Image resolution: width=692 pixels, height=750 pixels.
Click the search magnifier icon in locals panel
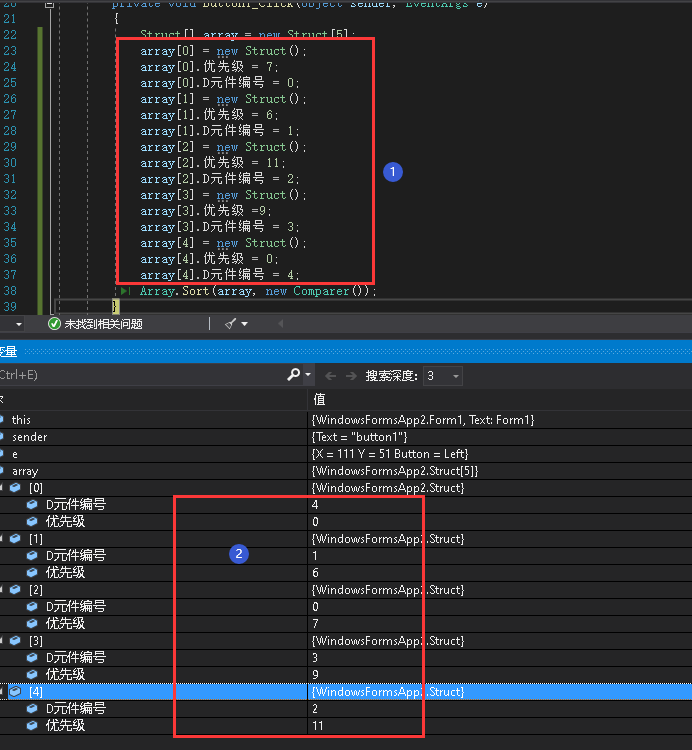click(x=293, y=375)
